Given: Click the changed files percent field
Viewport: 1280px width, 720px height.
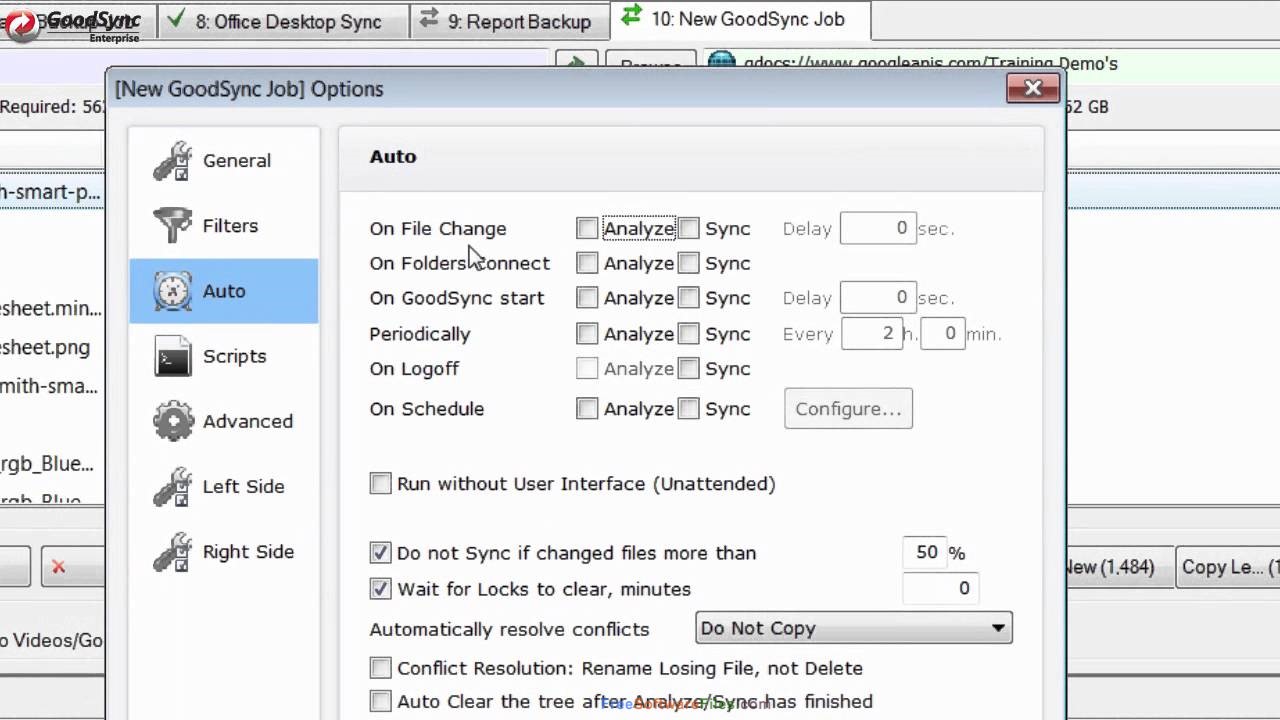Looking at the screenshot, I should [x=924, y=553].
